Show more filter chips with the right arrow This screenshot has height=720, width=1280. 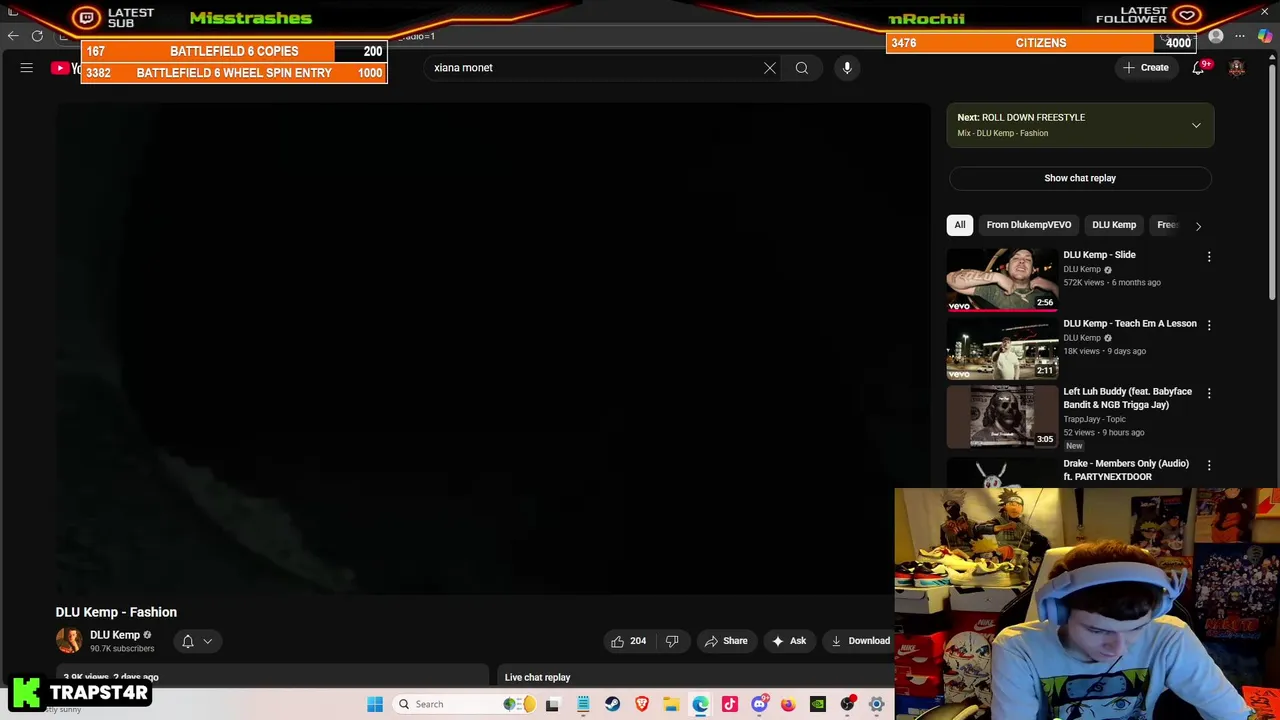click(1198, 225)
